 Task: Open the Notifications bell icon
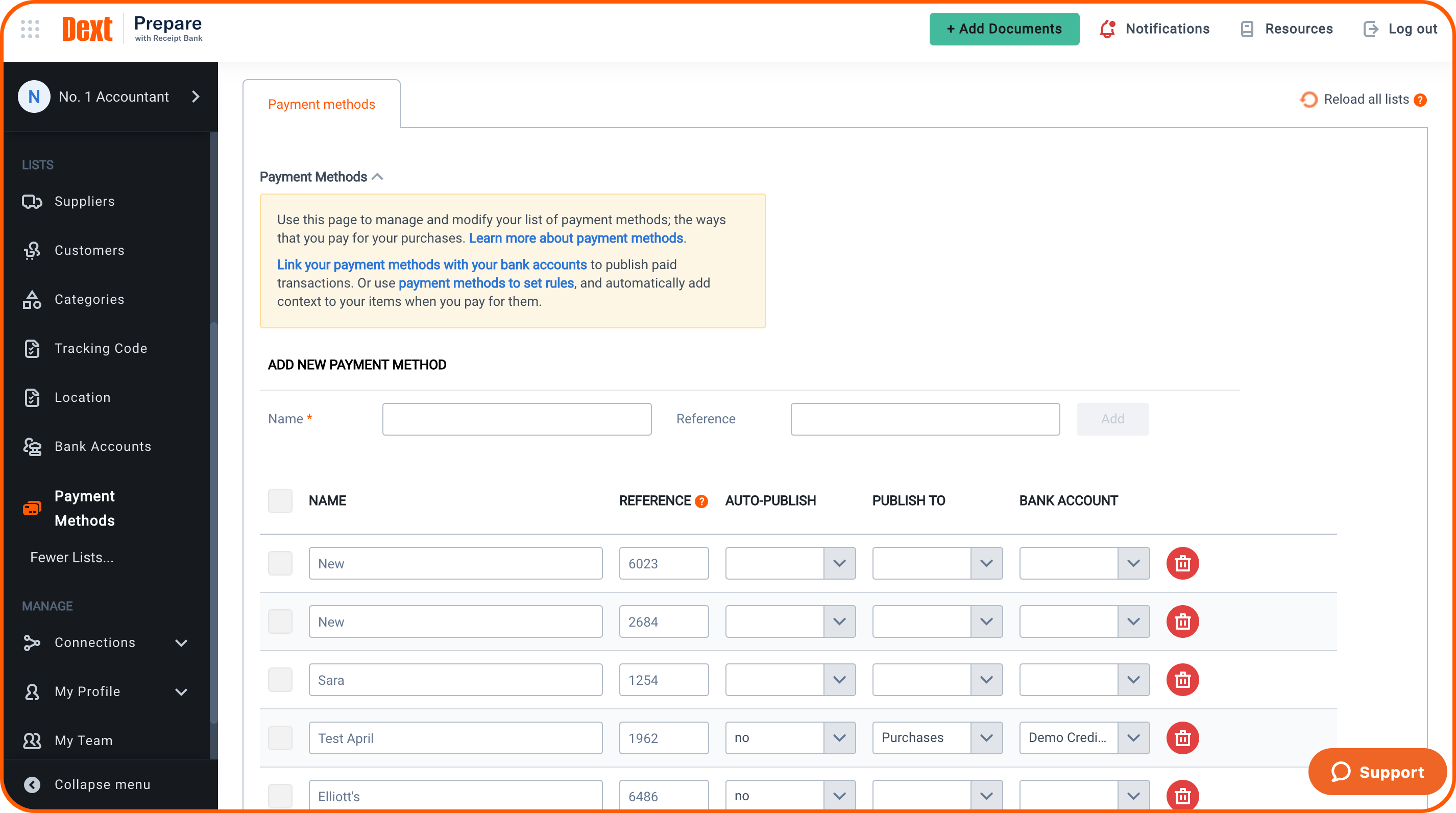tap(1107, 29)
